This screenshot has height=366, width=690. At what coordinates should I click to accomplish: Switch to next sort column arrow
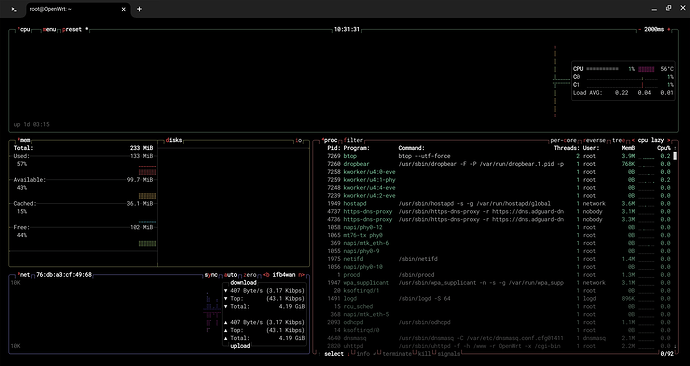click(668, 140)
